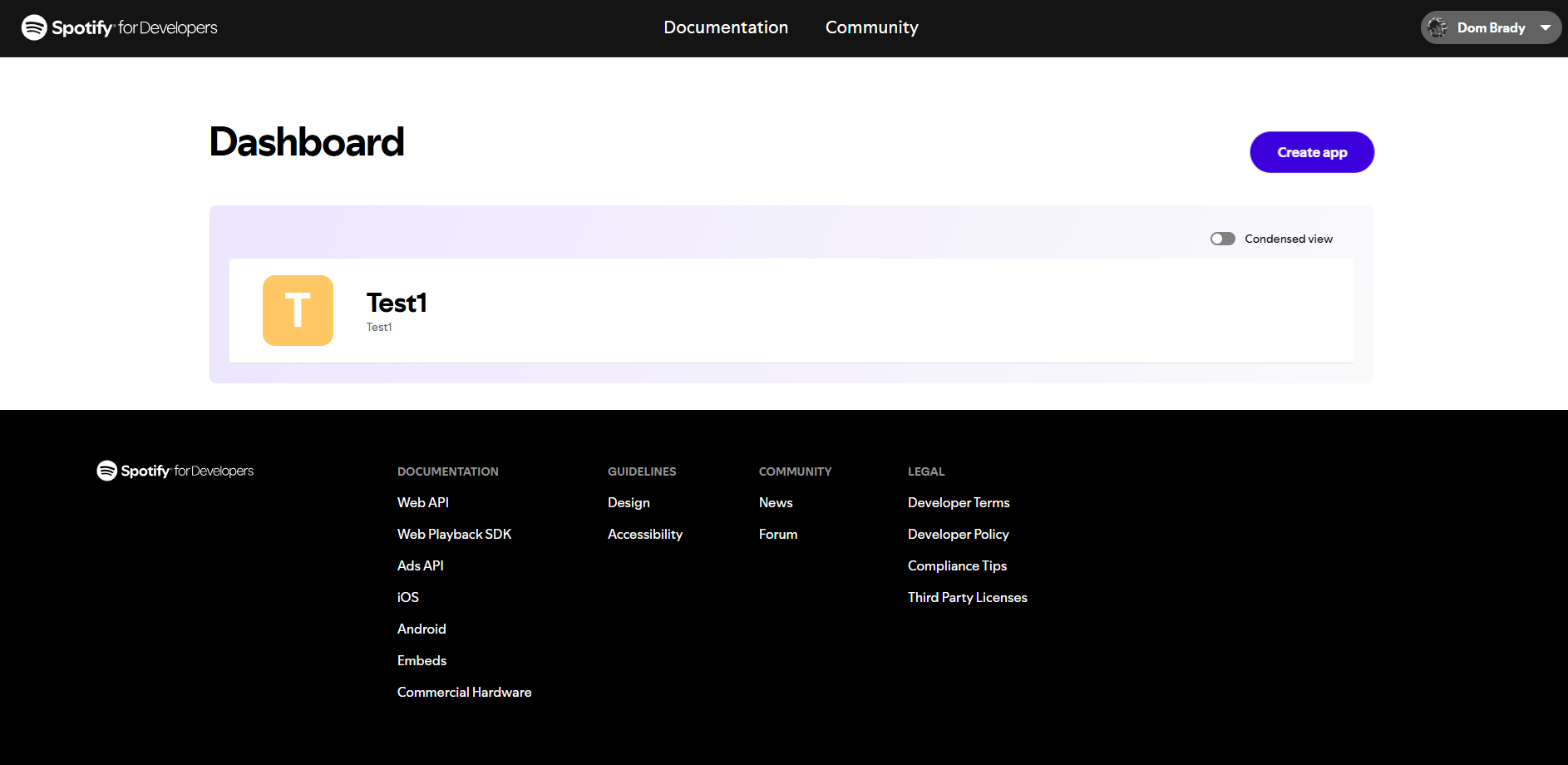
Task: Click the orange T app icon for Test1
Action: point(298,310)
